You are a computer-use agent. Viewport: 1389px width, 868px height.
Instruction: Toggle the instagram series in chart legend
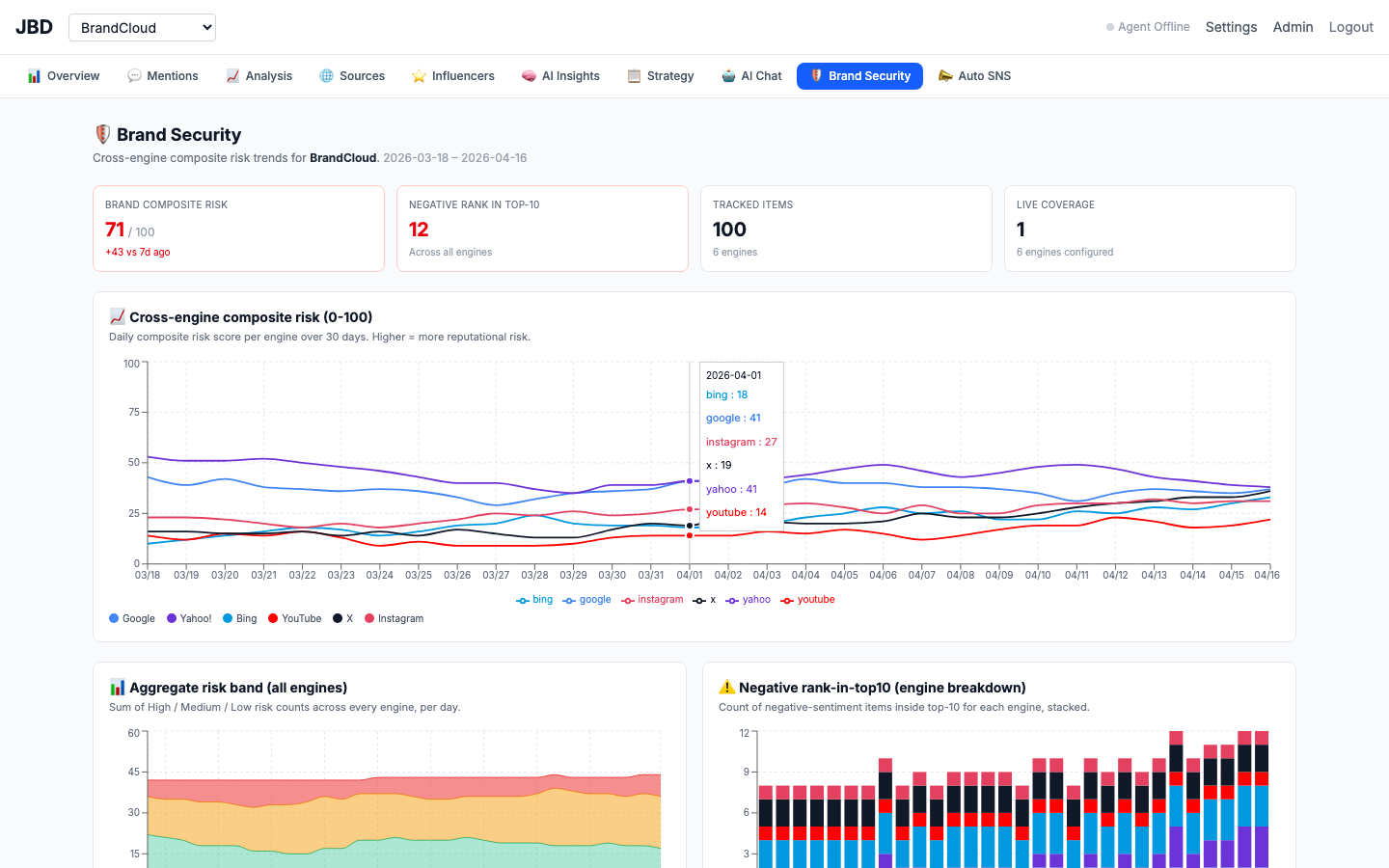click(652, 600)
